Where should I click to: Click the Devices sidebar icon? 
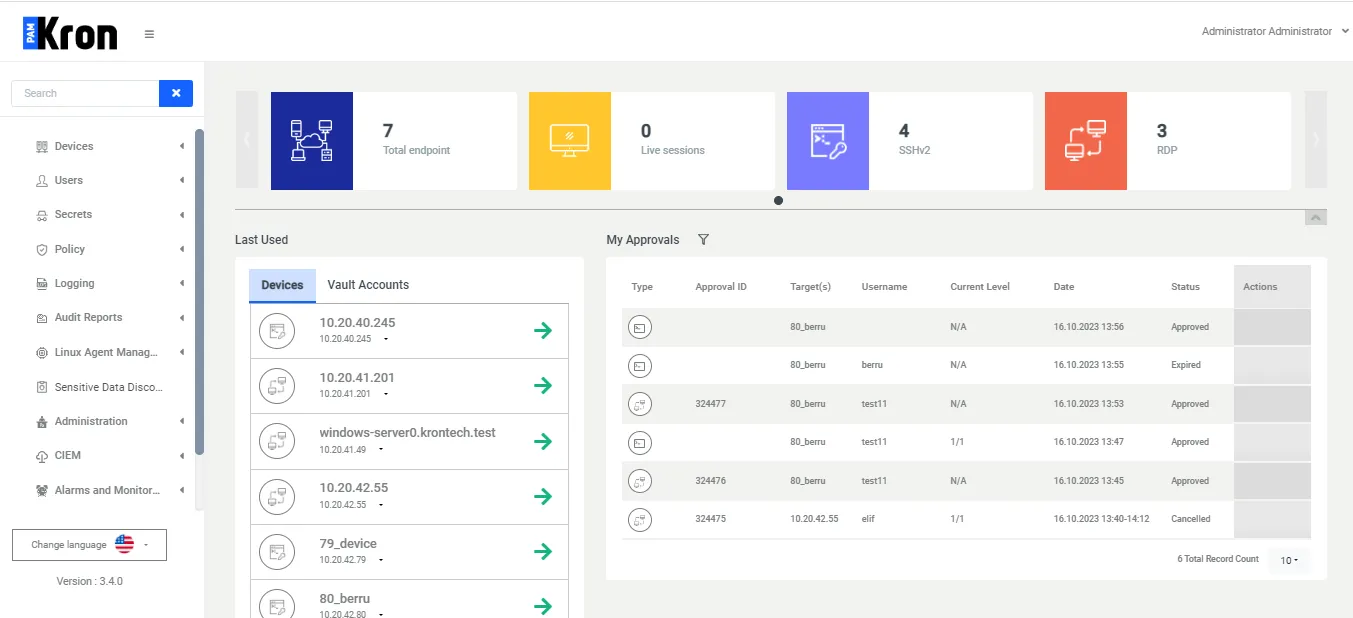(x=42, y=147)
